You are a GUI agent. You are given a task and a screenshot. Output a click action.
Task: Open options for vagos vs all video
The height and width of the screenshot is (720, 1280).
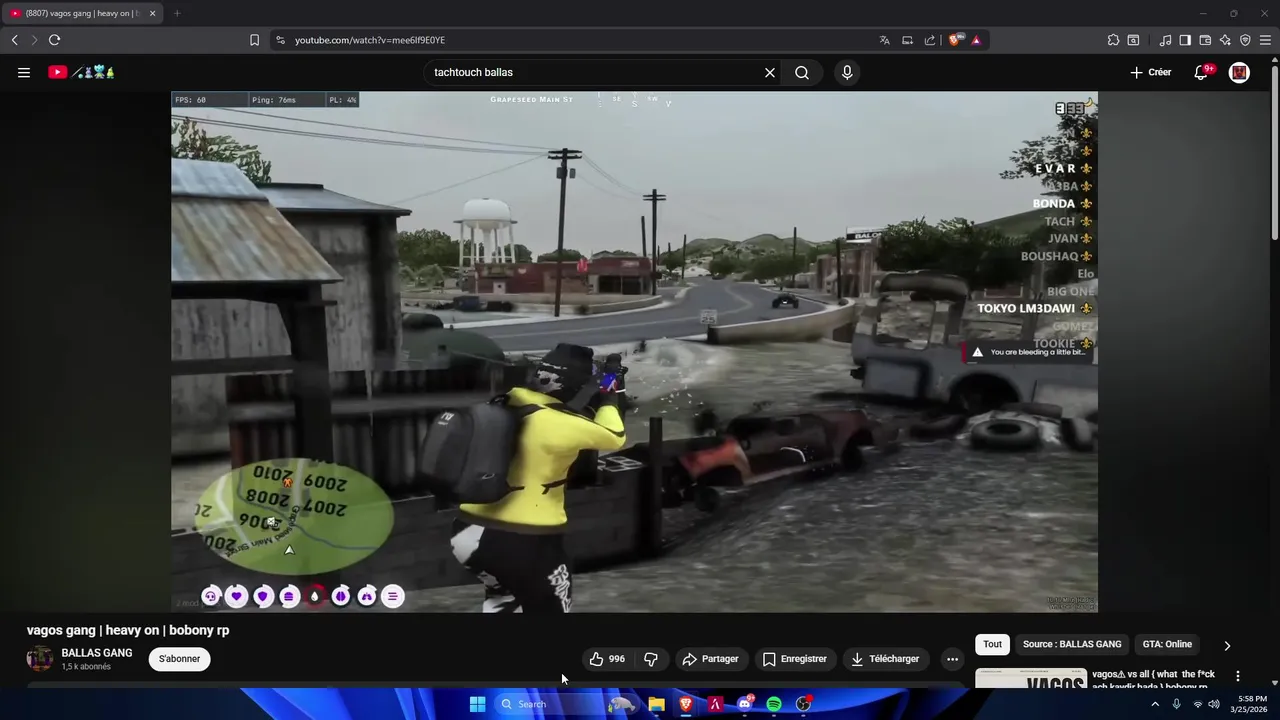tap(1237, 676)
